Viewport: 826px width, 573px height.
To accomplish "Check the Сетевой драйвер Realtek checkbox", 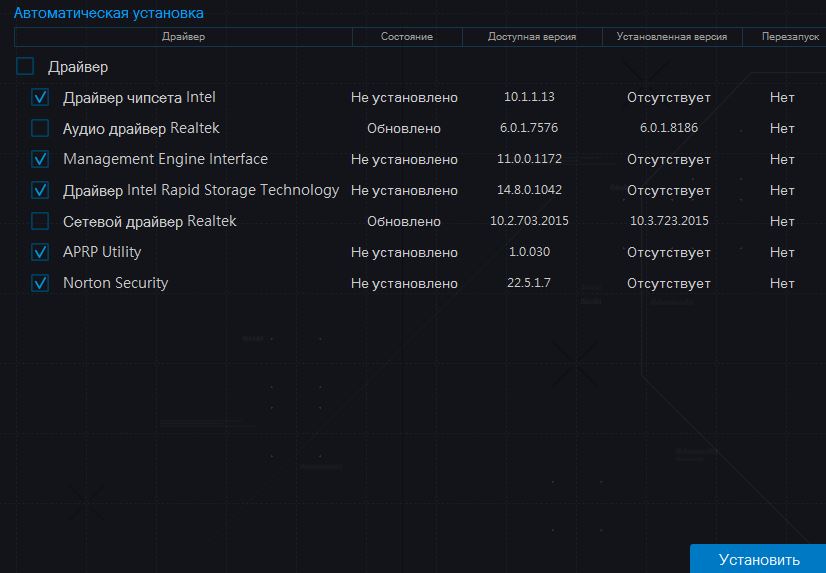I will (40, 221).
